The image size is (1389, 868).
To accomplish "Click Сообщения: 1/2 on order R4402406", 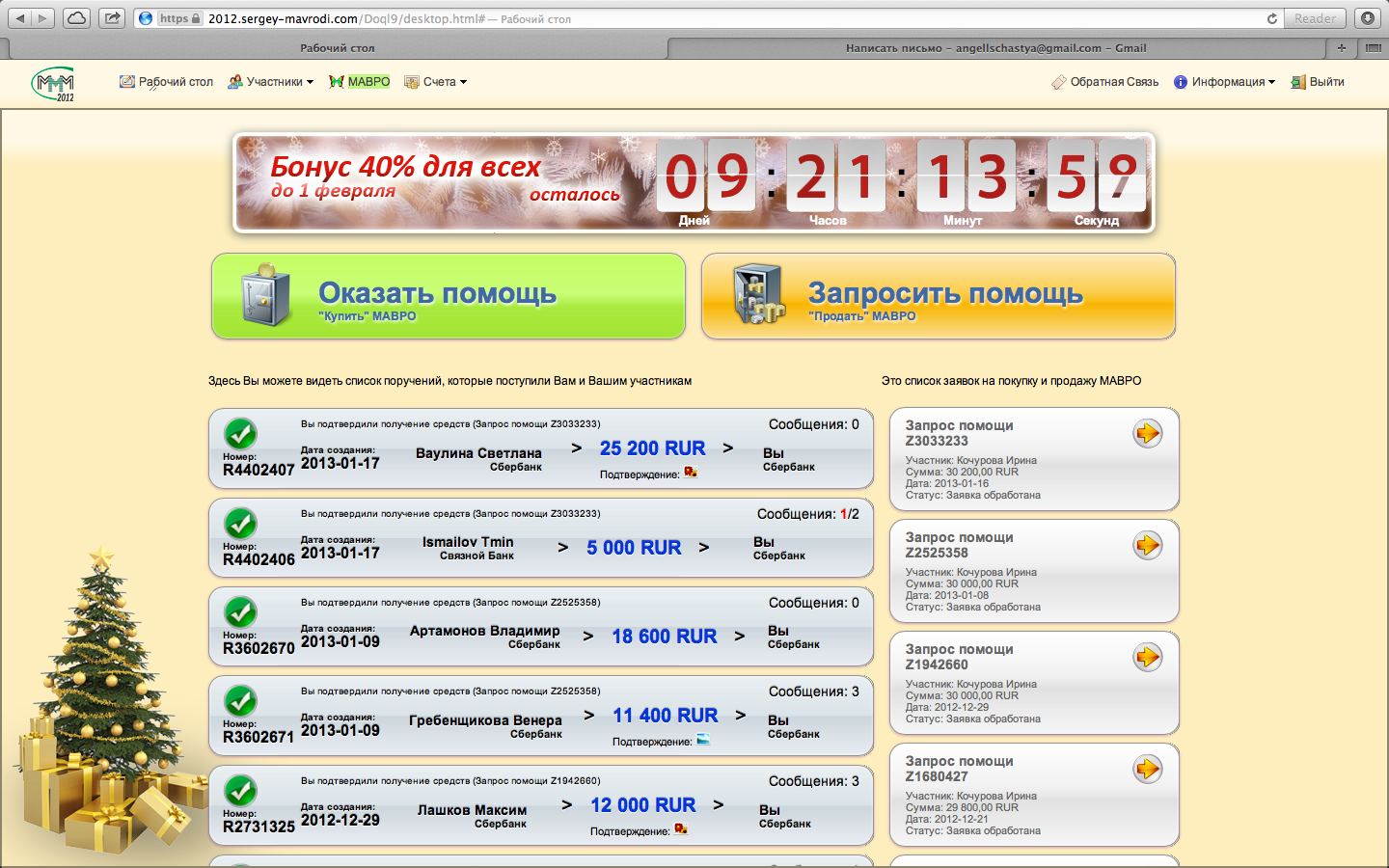I will [x=808, y=514].
